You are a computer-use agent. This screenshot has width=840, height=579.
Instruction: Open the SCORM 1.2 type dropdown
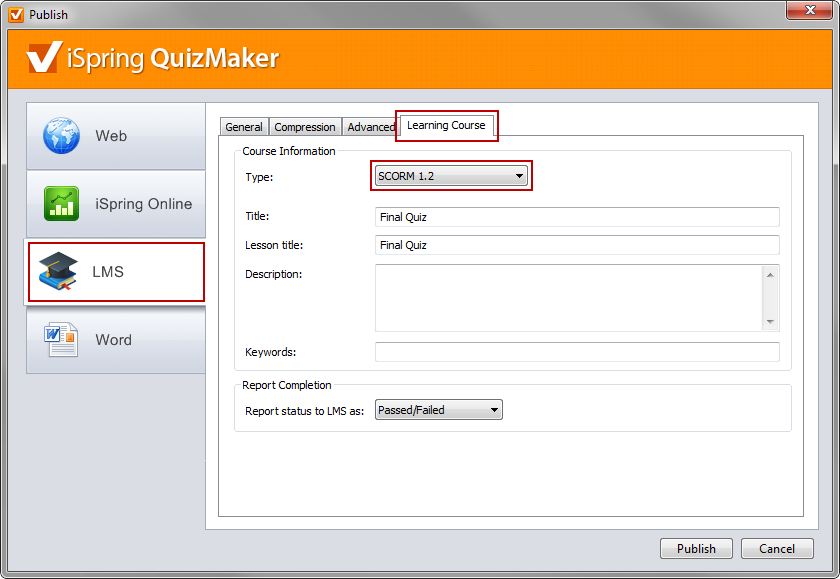coord(451,176)
